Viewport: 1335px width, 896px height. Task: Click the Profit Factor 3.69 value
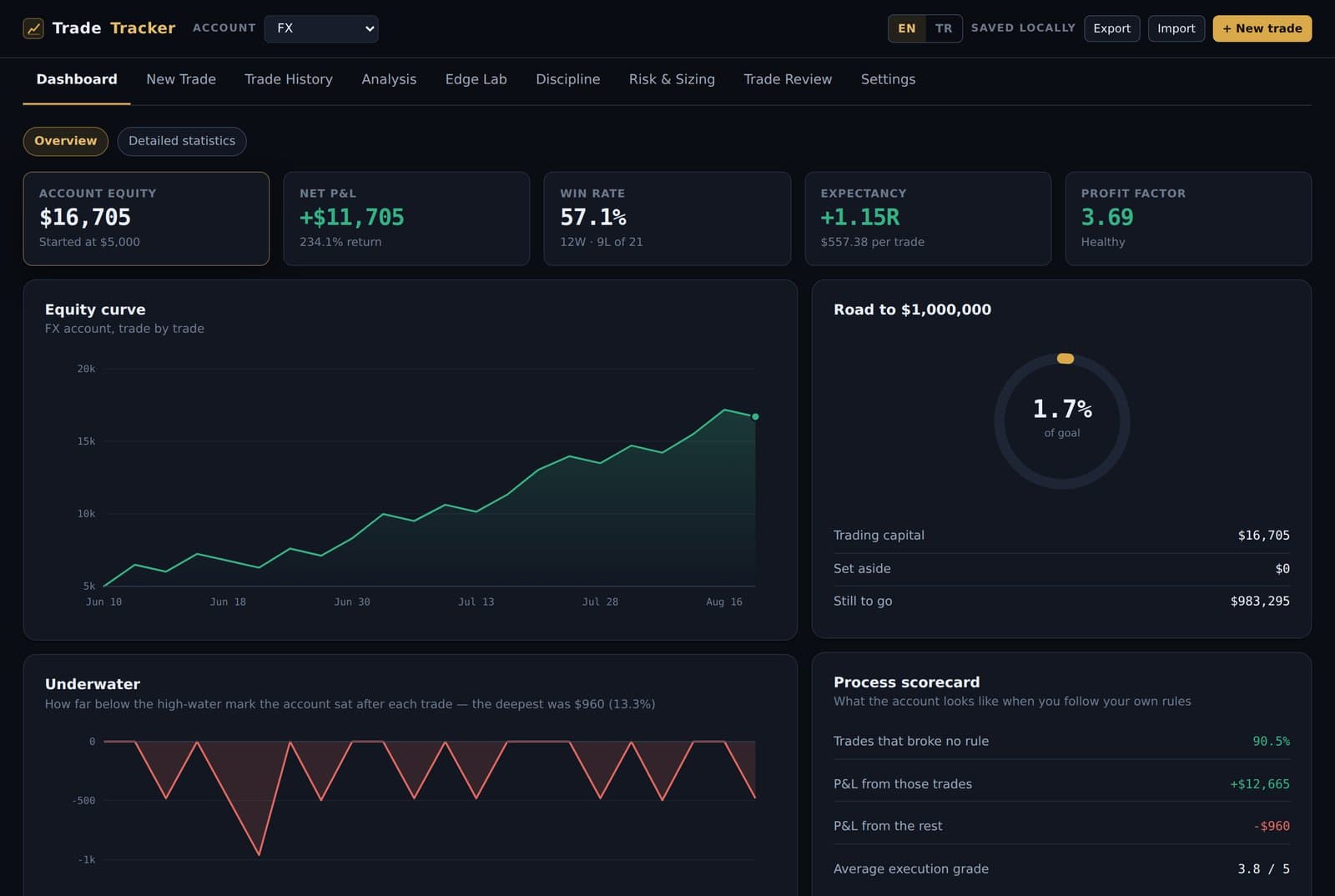tap(1107, 218)
